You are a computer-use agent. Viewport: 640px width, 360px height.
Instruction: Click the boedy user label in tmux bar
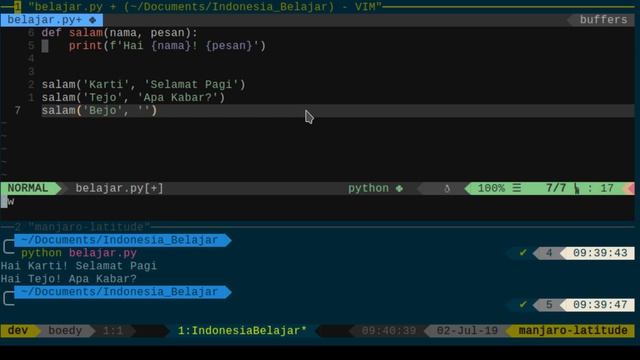[65, 331]
